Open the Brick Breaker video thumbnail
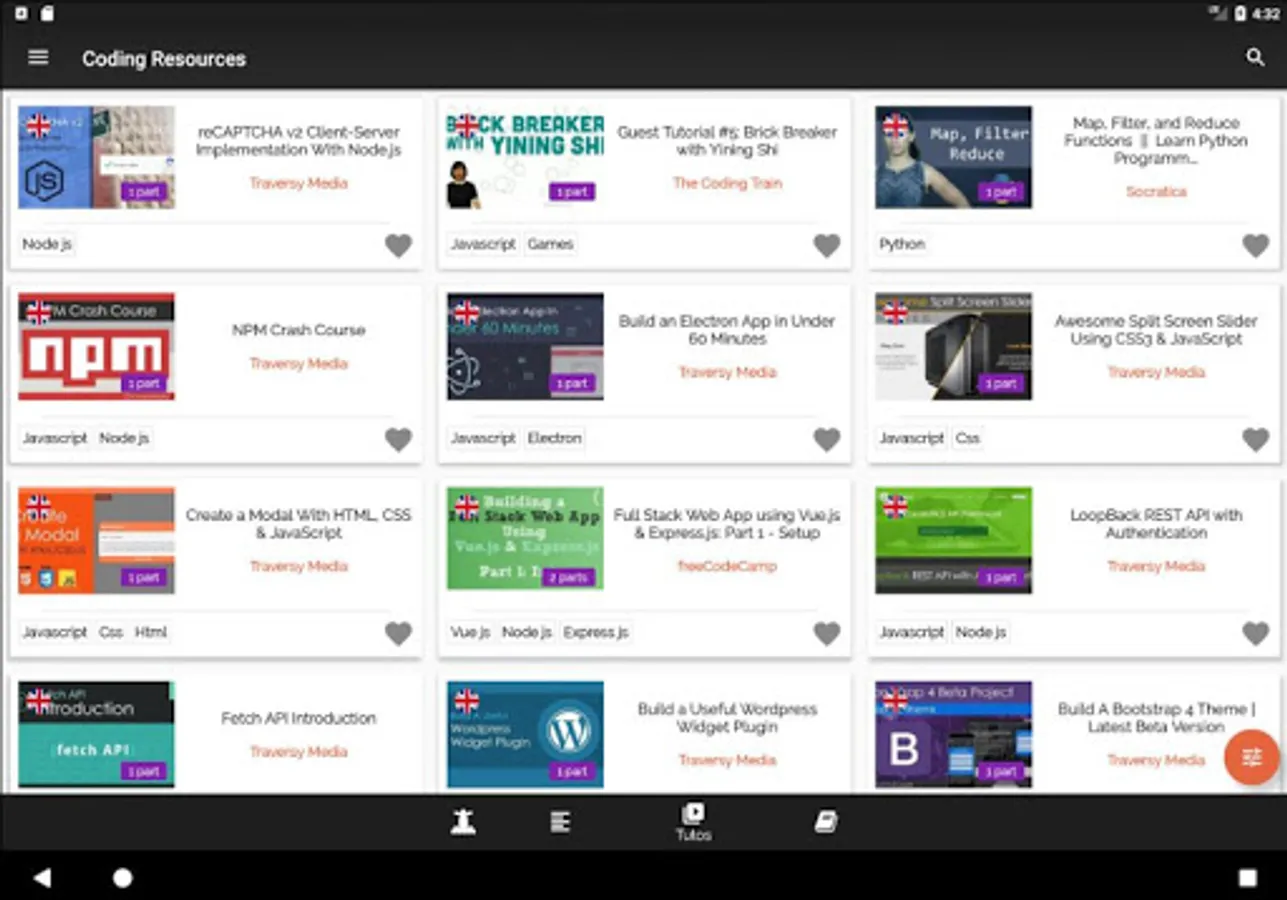The width and height of the screenshot is (1287, 900). 525,157
